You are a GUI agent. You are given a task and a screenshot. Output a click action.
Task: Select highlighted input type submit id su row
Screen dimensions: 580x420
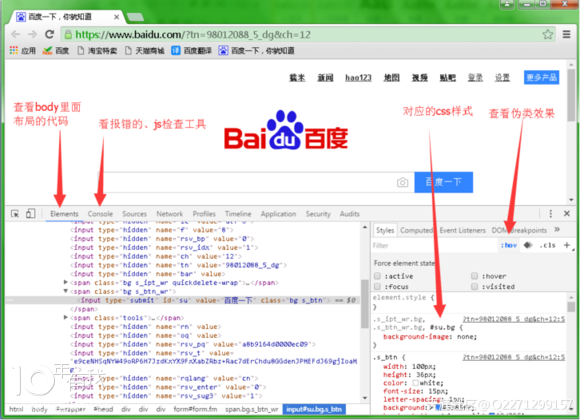click(183, 300)
